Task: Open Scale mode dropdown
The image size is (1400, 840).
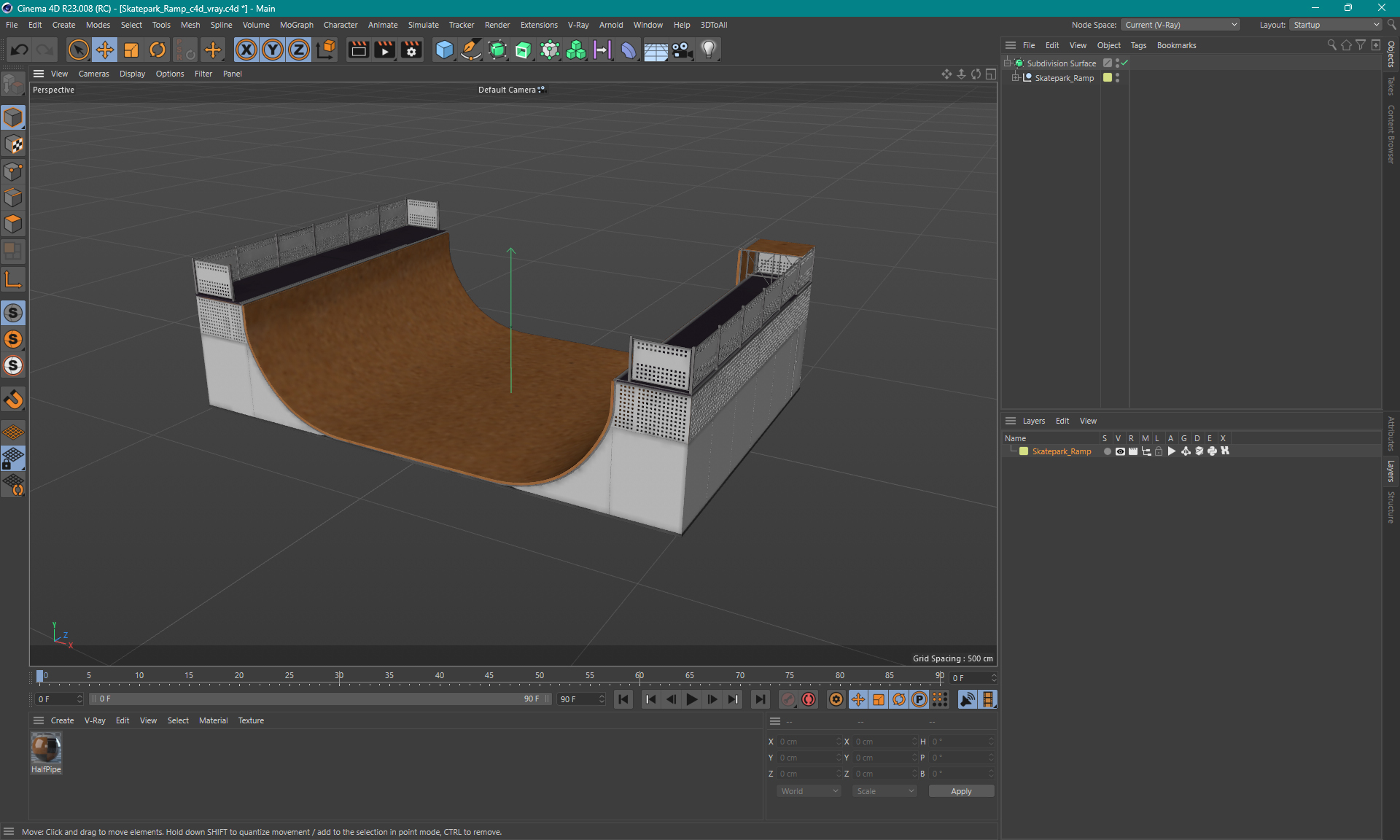Action: pyautogui.click(x=884, y=791)
